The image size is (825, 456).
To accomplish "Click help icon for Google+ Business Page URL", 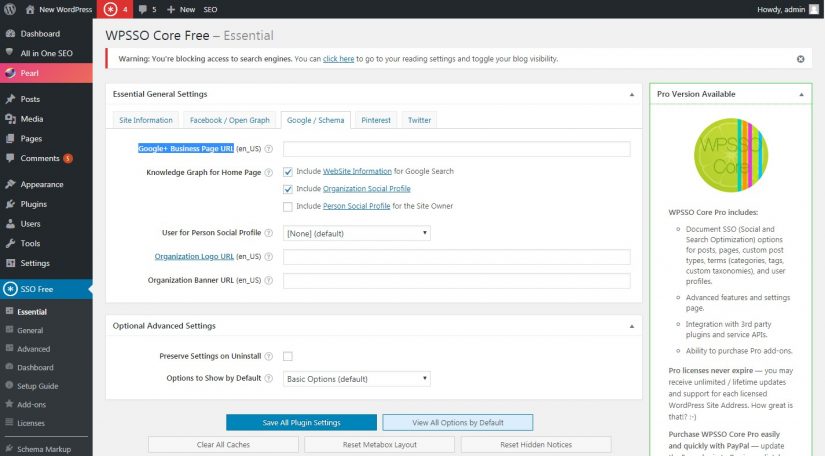I will point(268,149).
